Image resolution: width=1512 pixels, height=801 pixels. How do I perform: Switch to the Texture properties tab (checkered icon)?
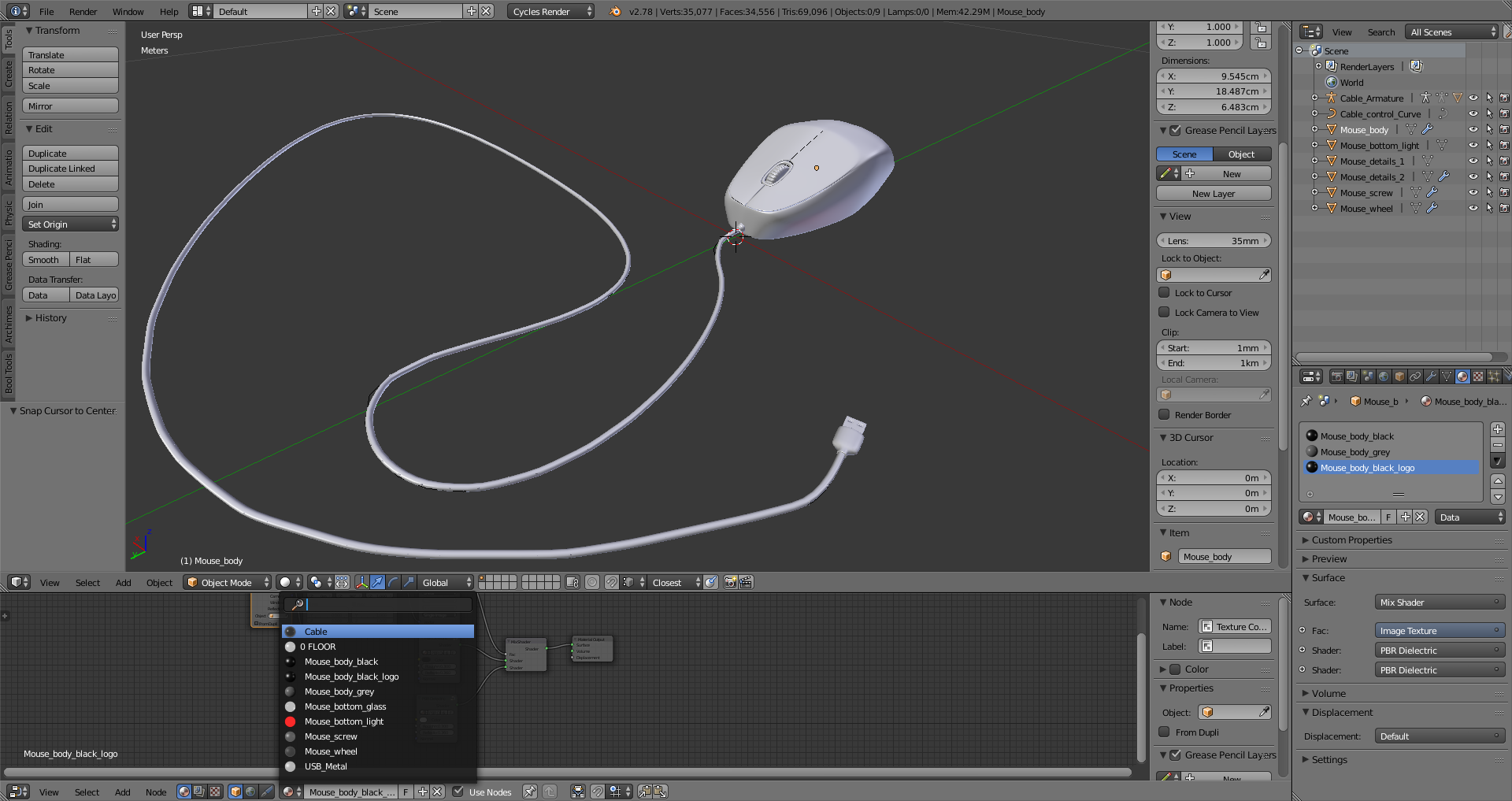(1478, 376)
